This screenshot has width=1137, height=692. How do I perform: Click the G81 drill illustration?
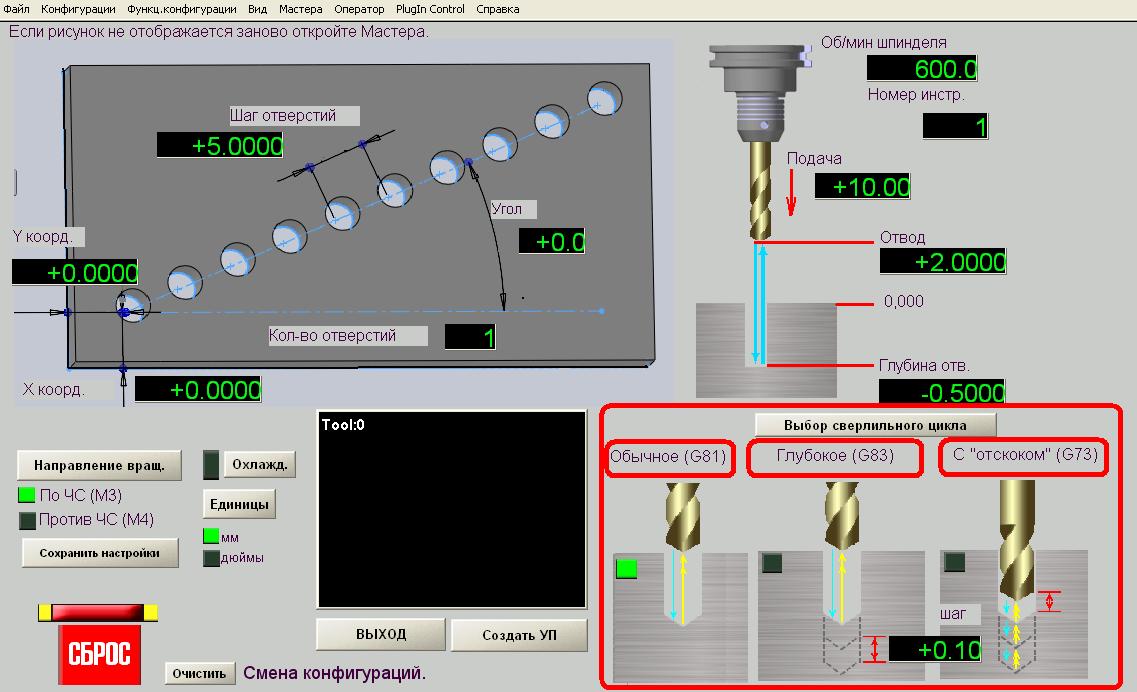[x=680, y=582]
